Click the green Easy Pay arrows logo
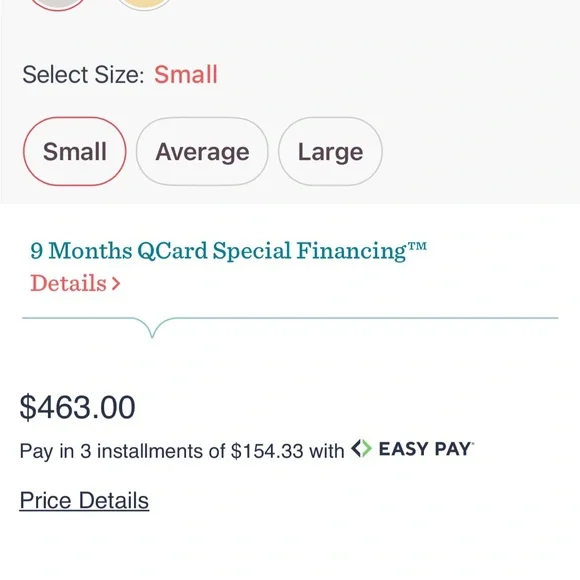 (361, 448)
